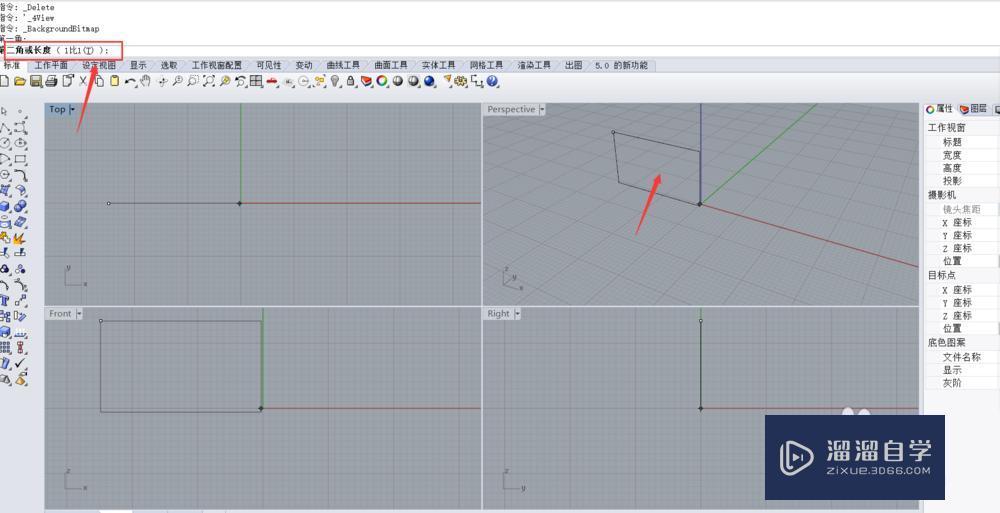
Task: Open Options with the gear icon
Action: pyautogui.click(x=460, y=81)
